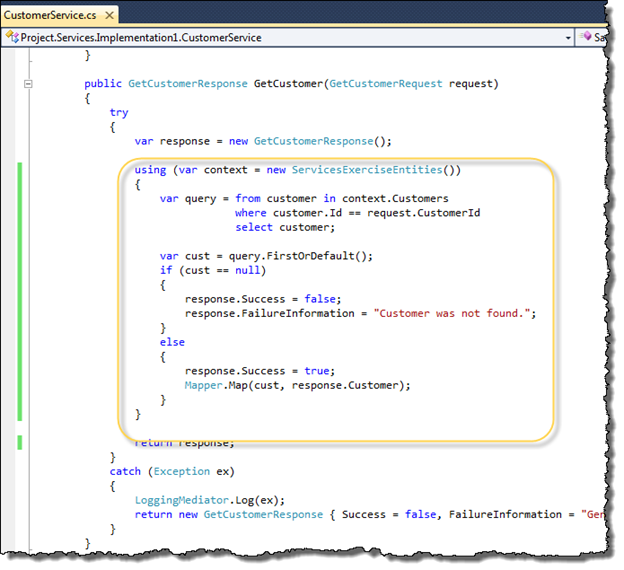Click the 'using' keyword

pos(150,170)
